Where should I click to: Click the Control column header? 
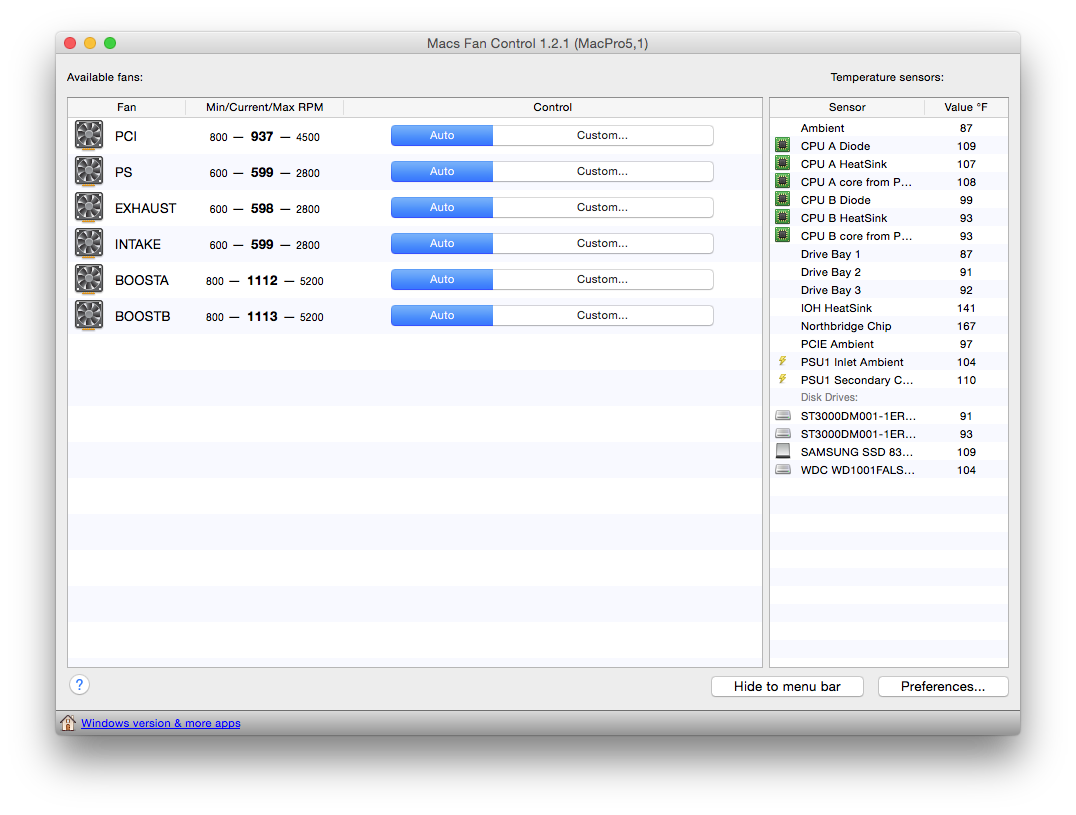click(552, 107)
